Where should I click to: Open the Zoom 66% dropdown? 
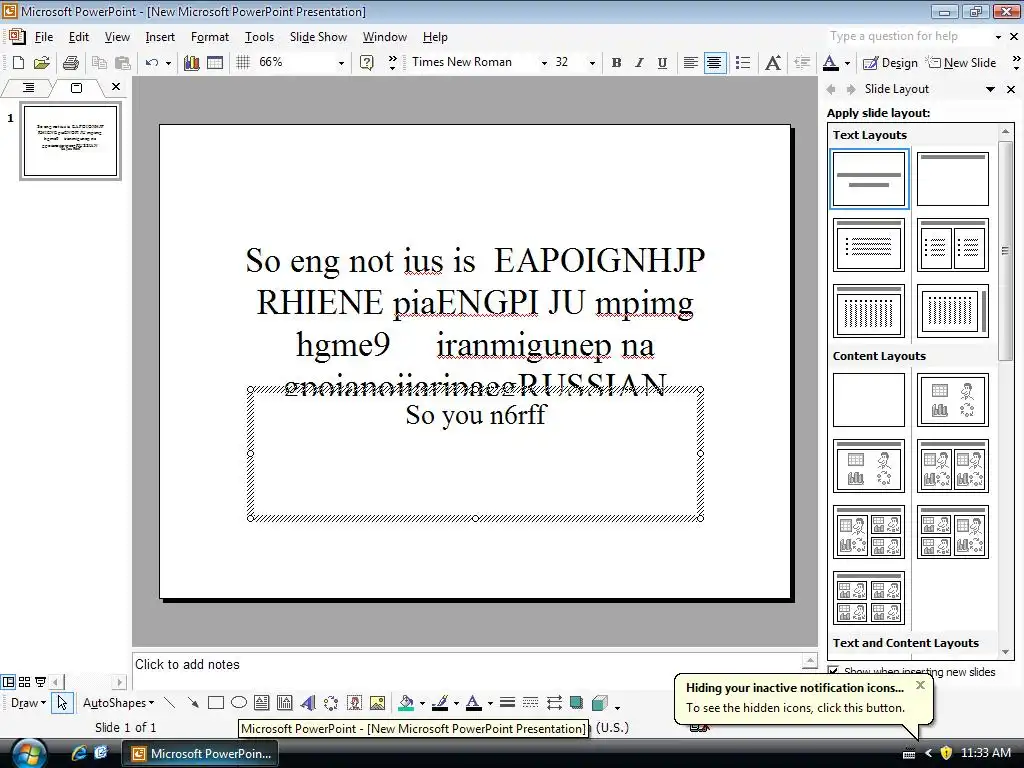click(341, 63)
